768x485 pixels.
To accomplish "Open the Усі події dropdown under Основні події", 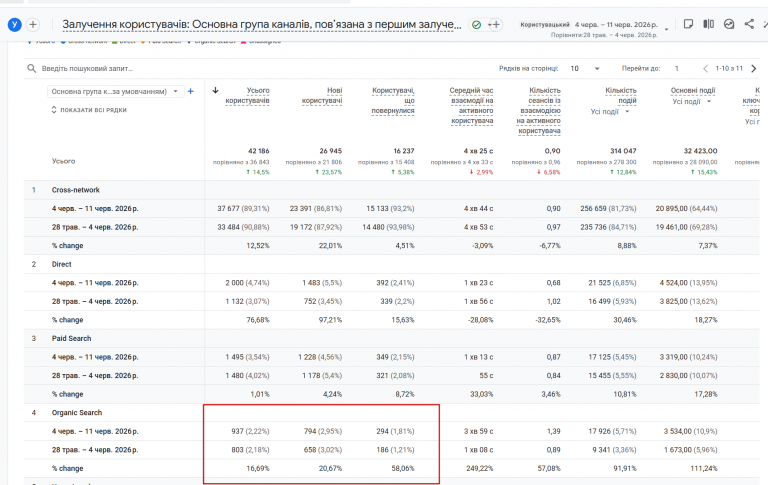I will tap(691, 101).
